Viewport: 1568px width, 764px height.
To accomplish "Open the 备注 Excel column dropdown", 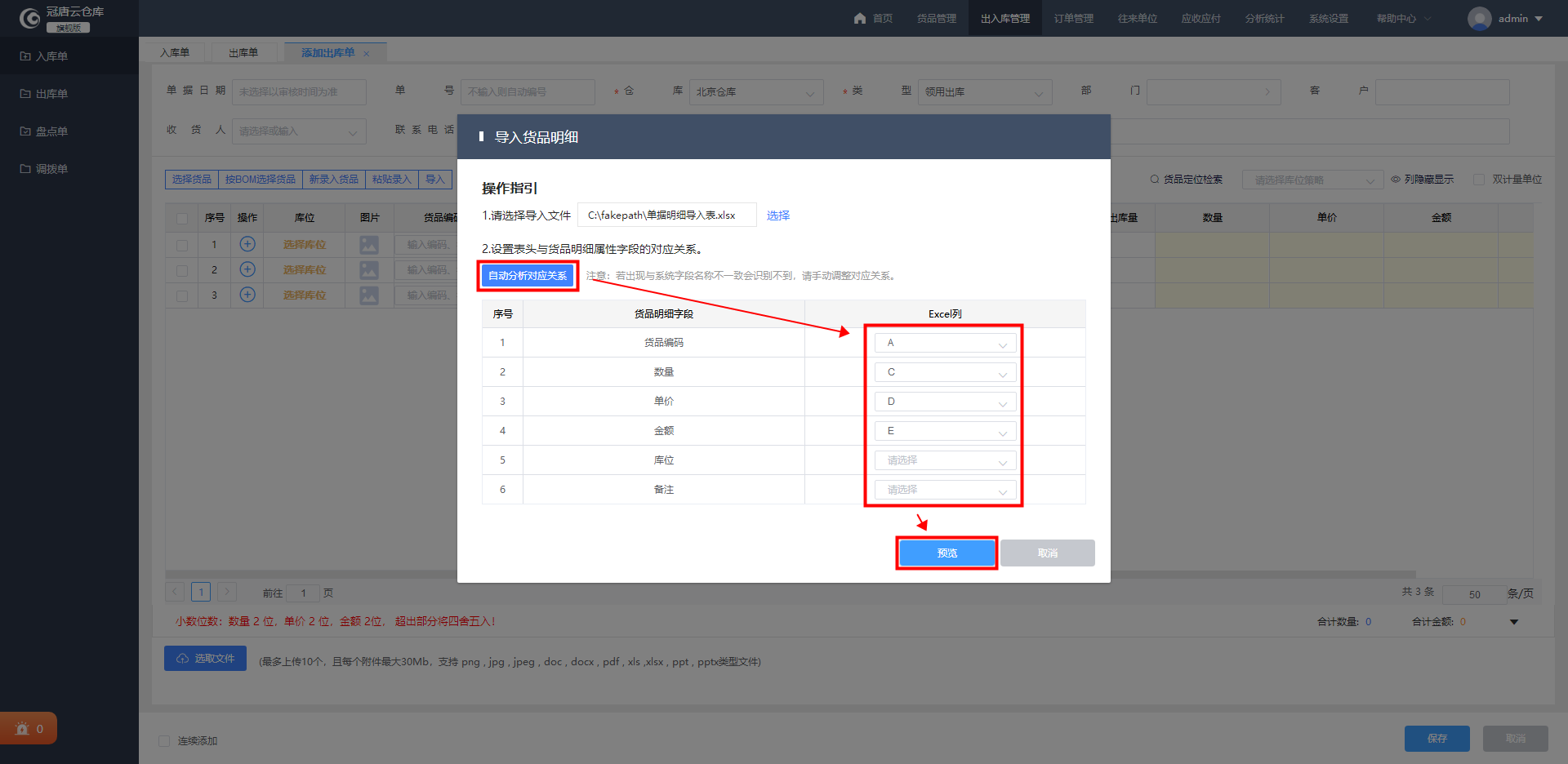I will click(x=945, y=490).
